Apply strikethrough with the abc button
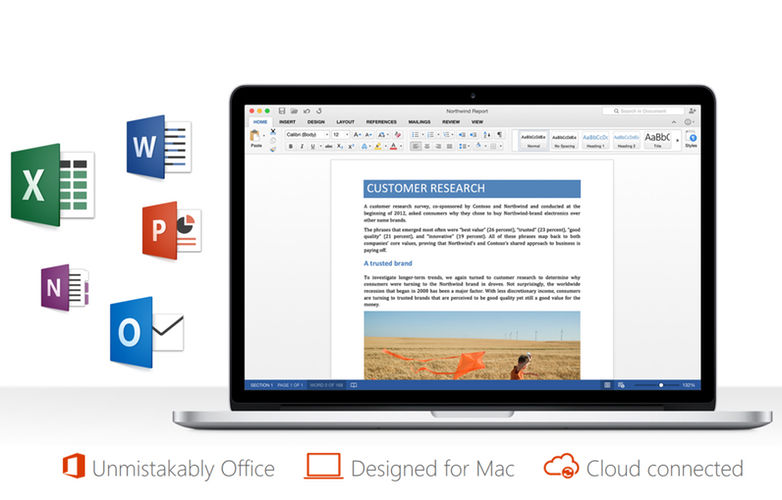 (x=329, y=146)
